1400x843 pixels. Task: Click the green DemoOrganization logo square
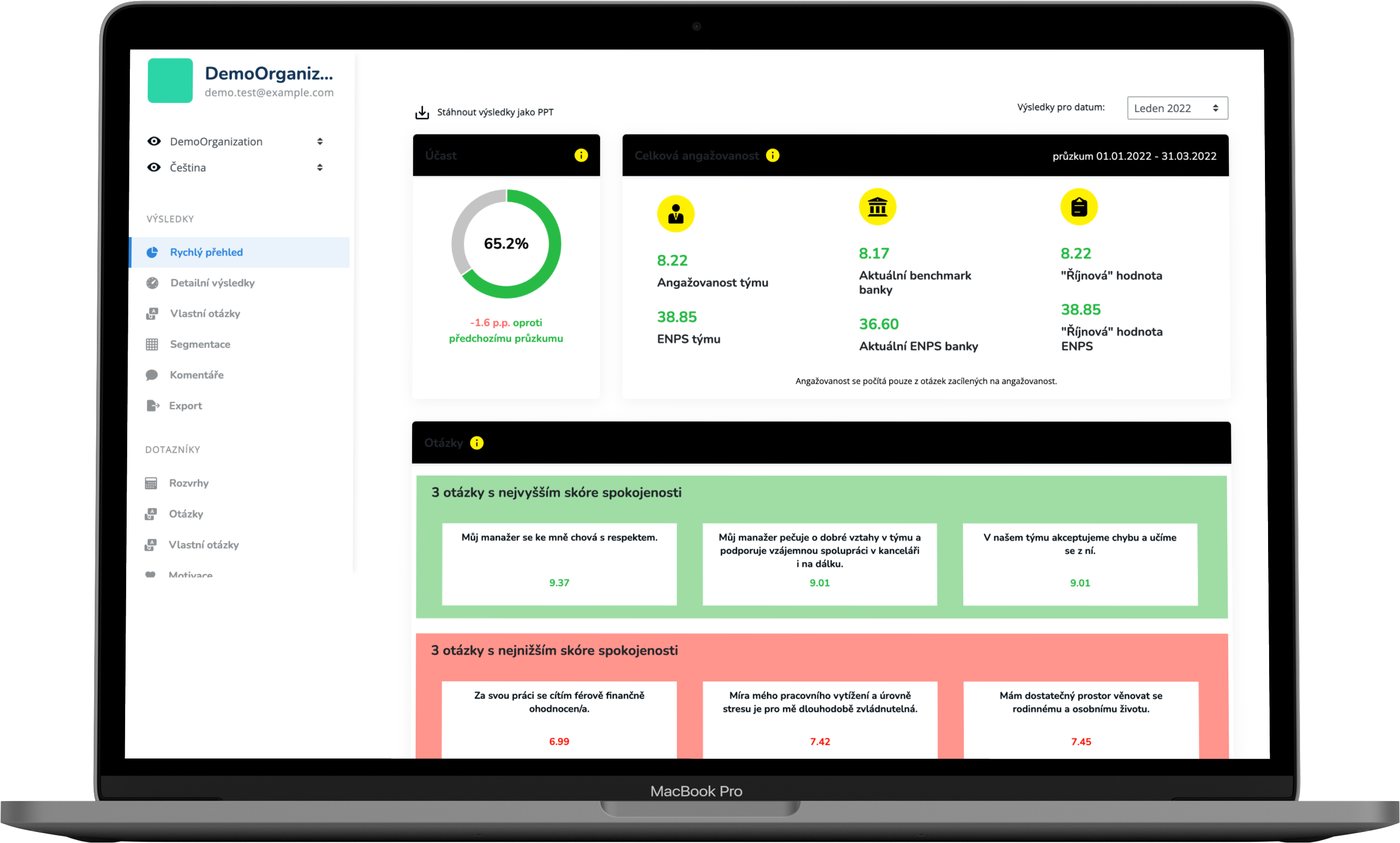point(170,81)
